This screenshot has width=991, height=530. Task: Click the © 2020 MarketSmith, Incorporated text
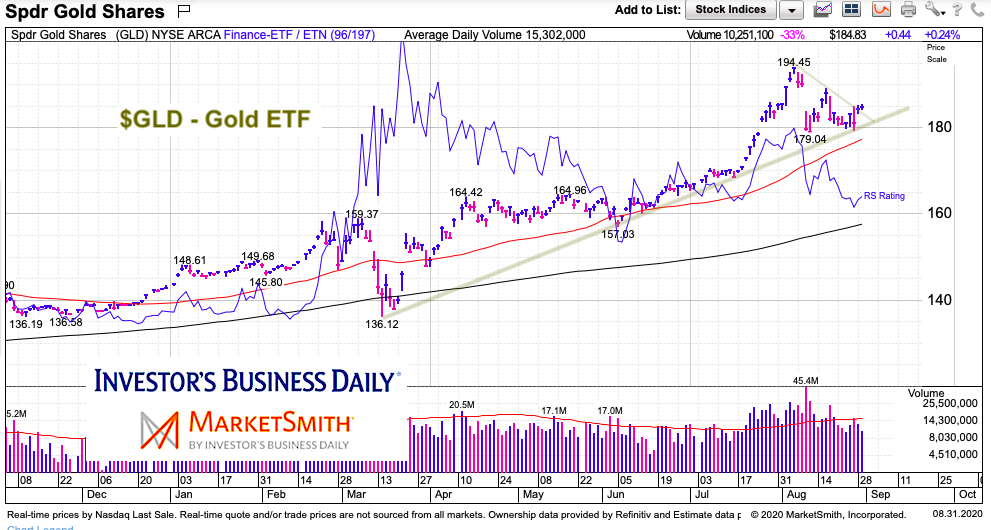coord(829,514)
